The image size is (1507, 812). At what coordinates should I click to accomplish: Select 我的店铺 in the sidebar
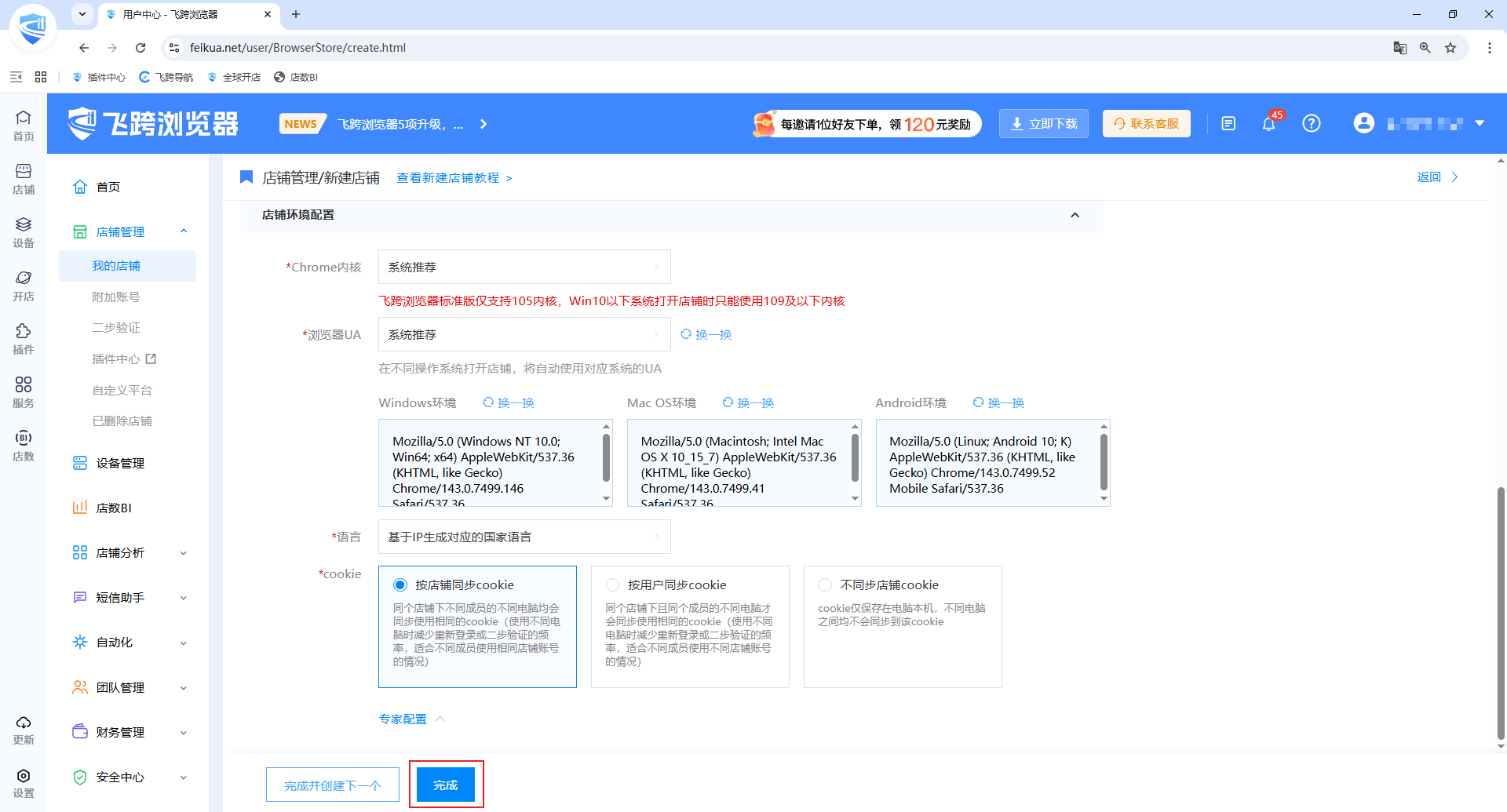click(127, 266)
